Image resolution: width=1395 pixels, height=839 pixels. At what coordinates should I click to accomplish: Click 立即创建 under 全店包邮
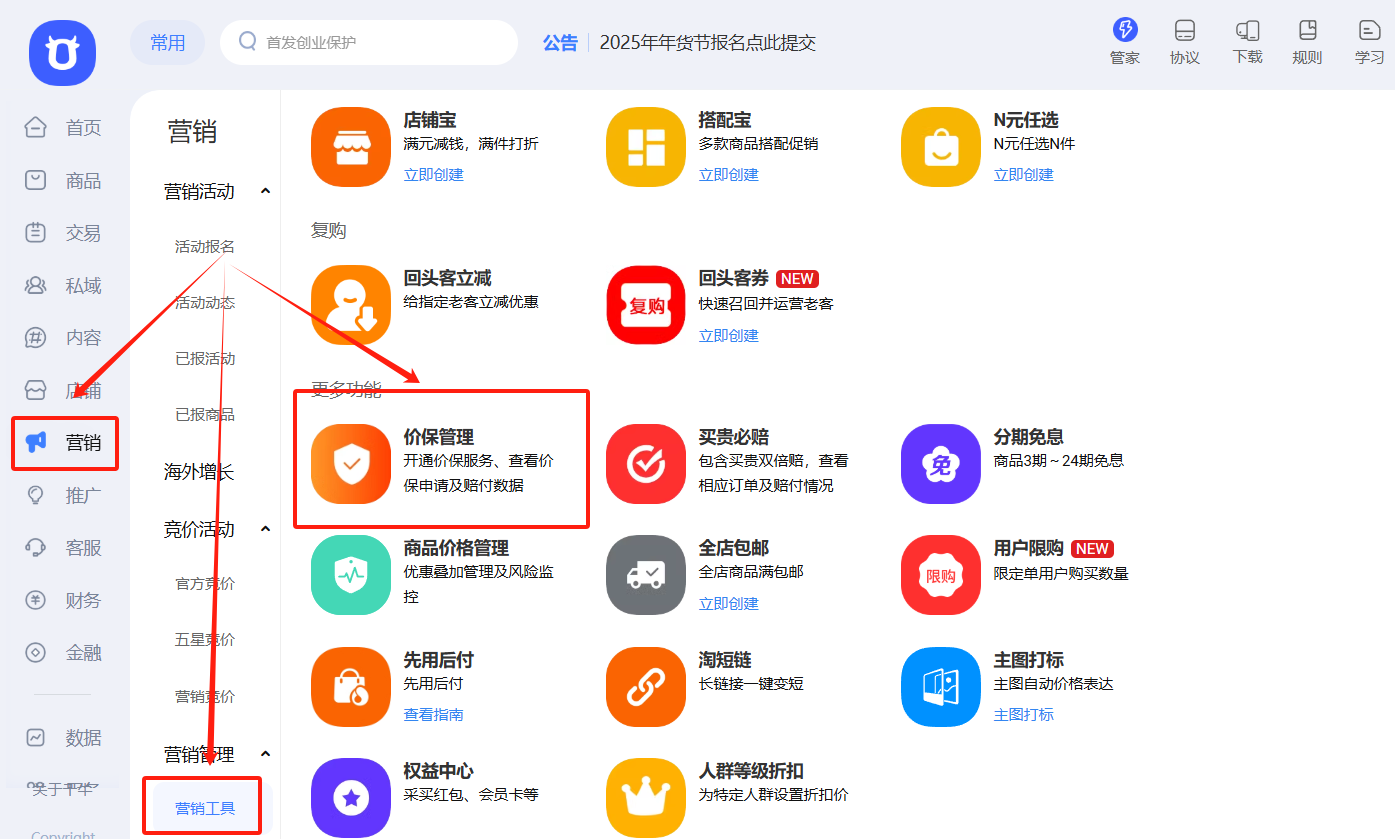728,604
